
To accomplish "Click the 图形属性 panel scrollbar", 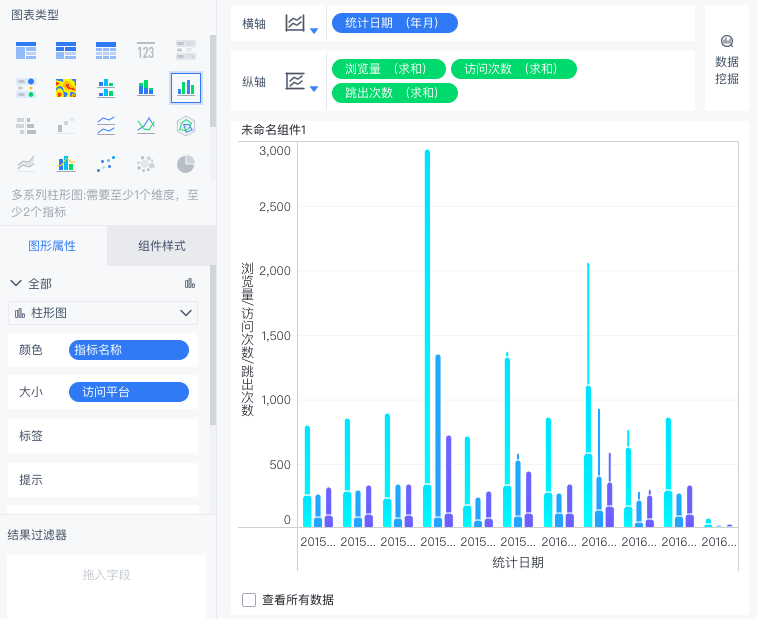I will click(x=213, y=346).
